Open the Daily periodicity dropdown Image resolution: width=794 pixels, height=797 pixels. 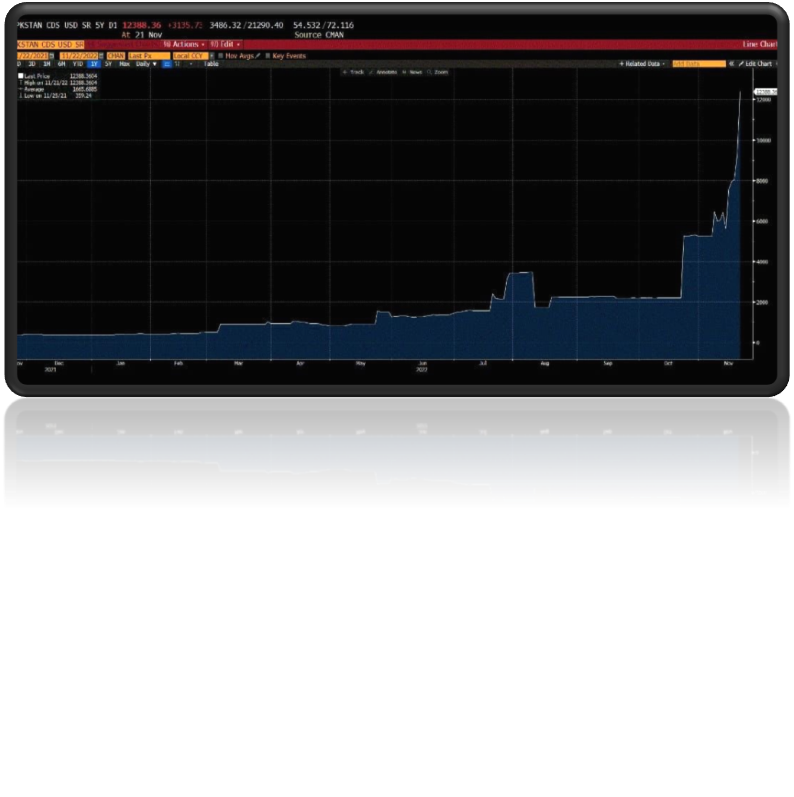point(146,64)
